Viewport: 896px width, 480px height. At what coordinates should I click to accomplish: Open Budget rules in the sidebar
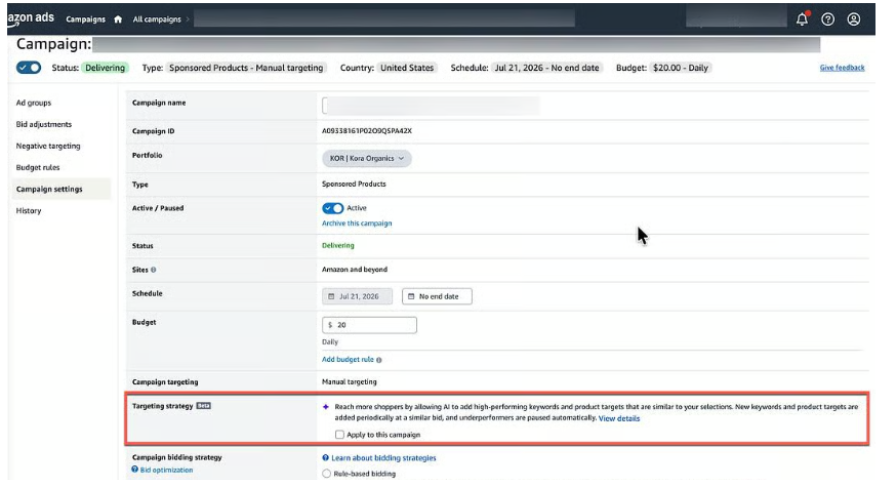coord(38,168)
